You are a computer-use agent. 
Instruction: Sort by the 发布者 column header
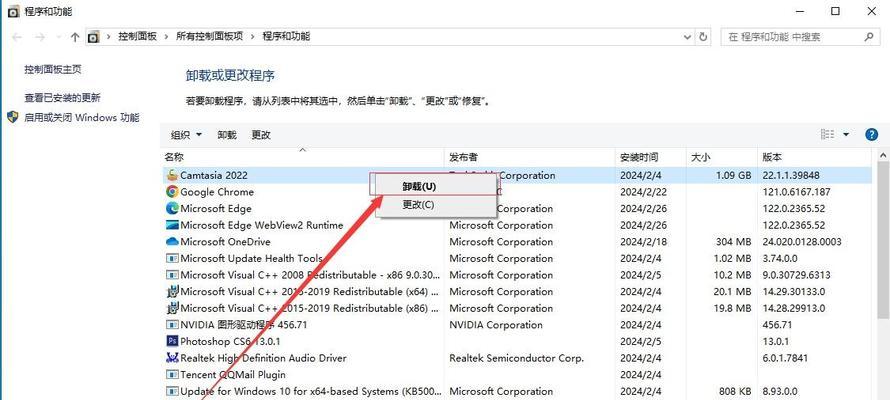tap(529, 157)
